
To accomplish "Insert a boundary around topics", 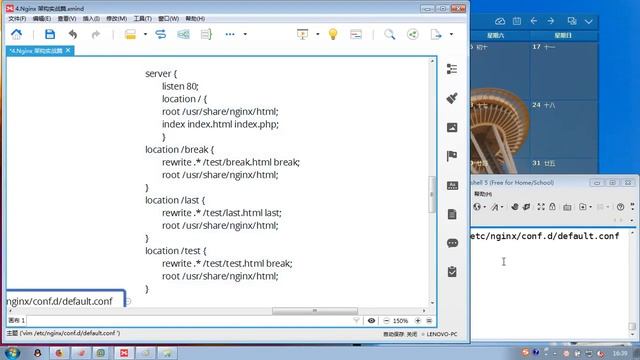I will 183,34.
